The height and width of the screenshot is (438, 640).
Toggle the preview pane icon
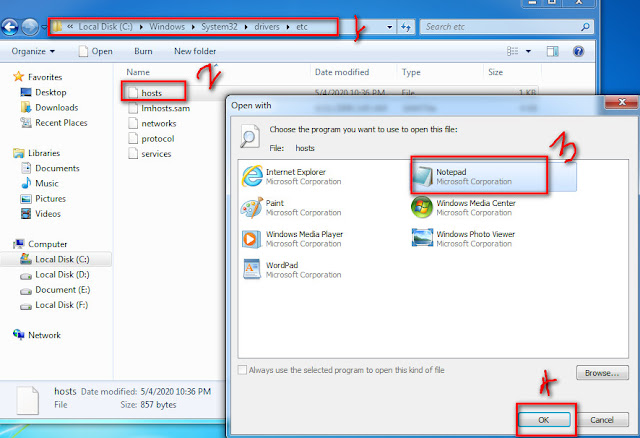553,51
